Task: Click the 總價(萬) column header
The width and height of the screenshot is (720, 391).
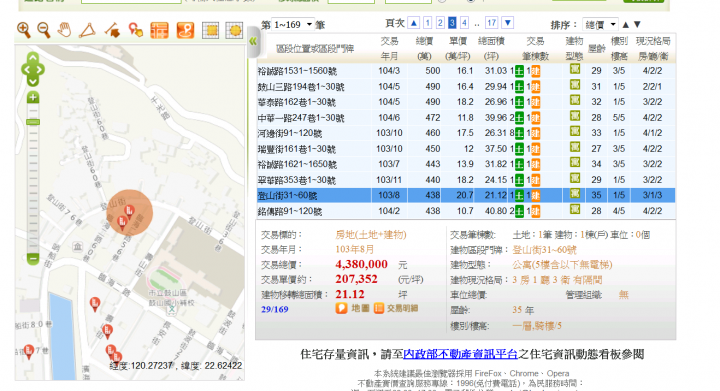Action: [x=424, y=49]
